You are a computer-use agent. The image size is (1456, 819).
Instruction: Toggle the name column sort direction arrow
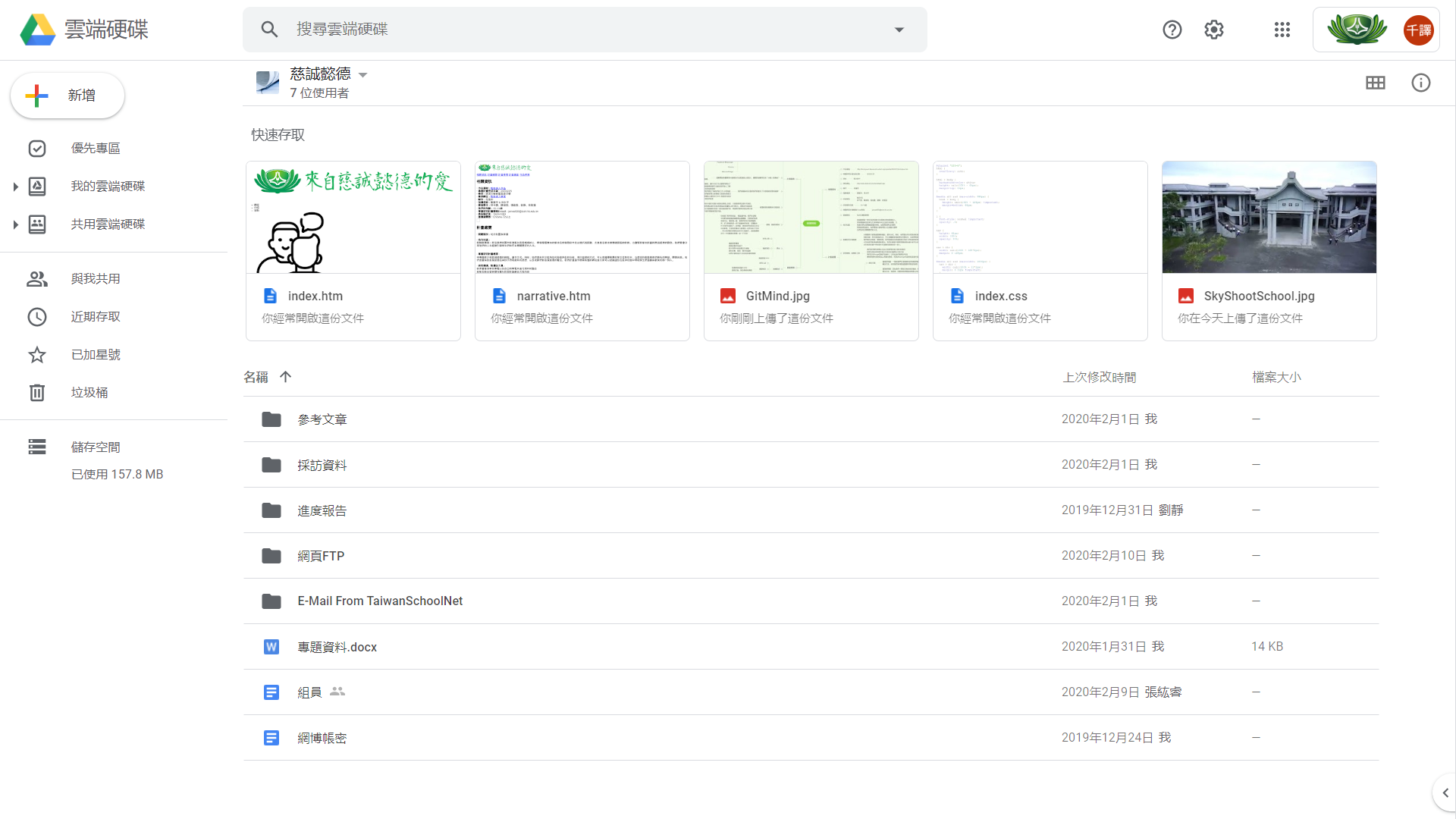tap(285, 377)
